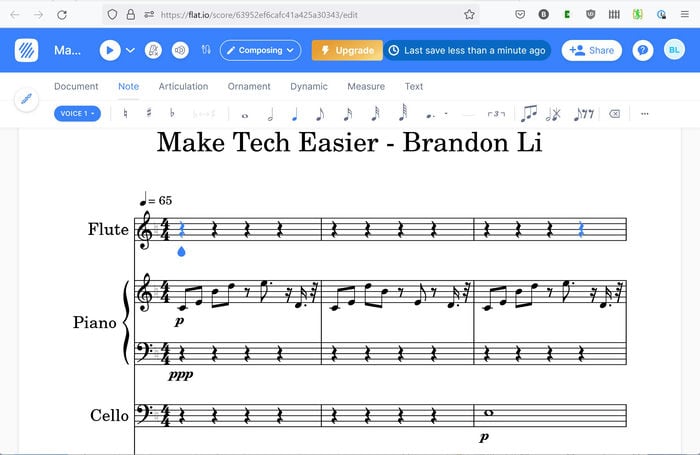
Task: Select the eighth note duration
Action: 320,114
